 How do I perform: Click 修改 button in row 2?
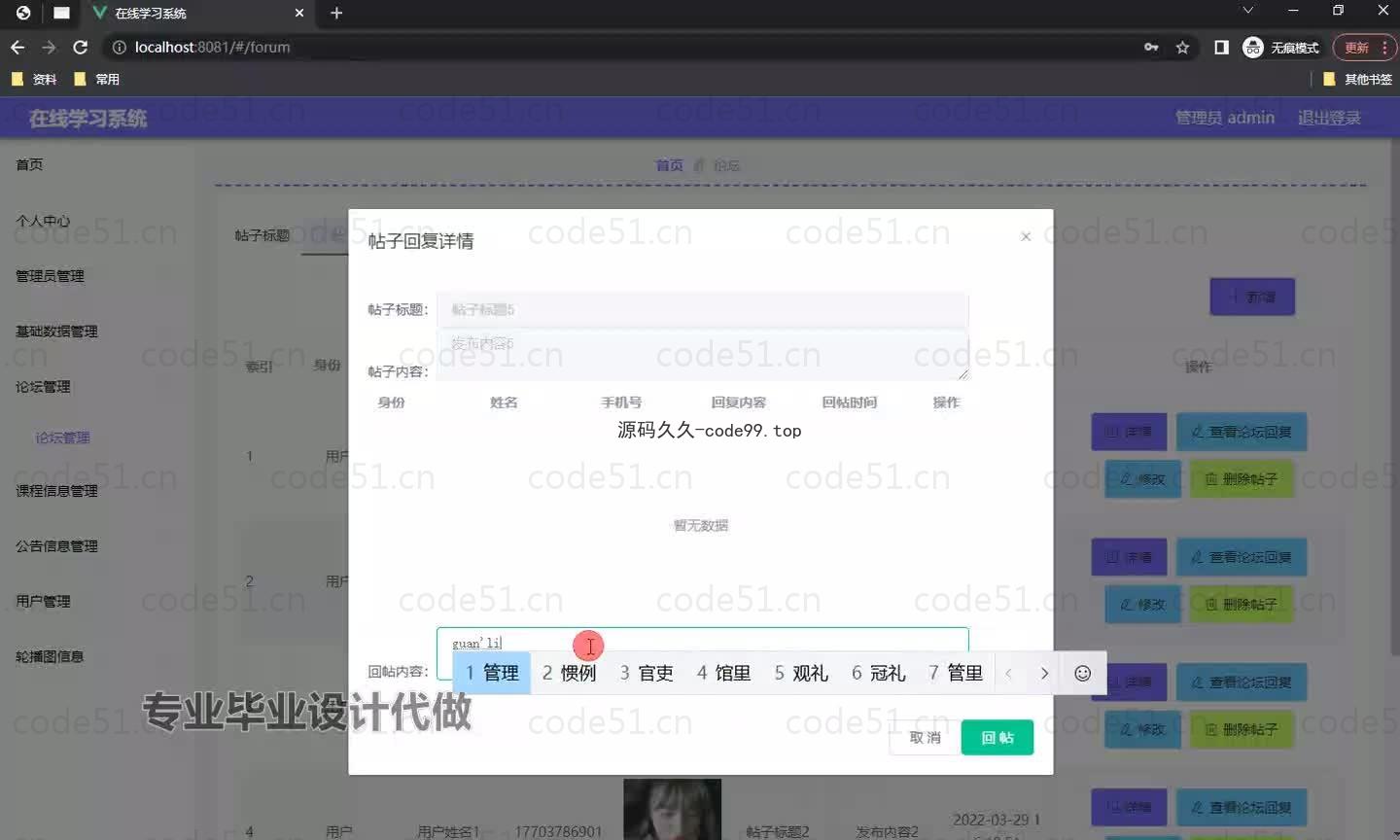[x=1142, y=605]
